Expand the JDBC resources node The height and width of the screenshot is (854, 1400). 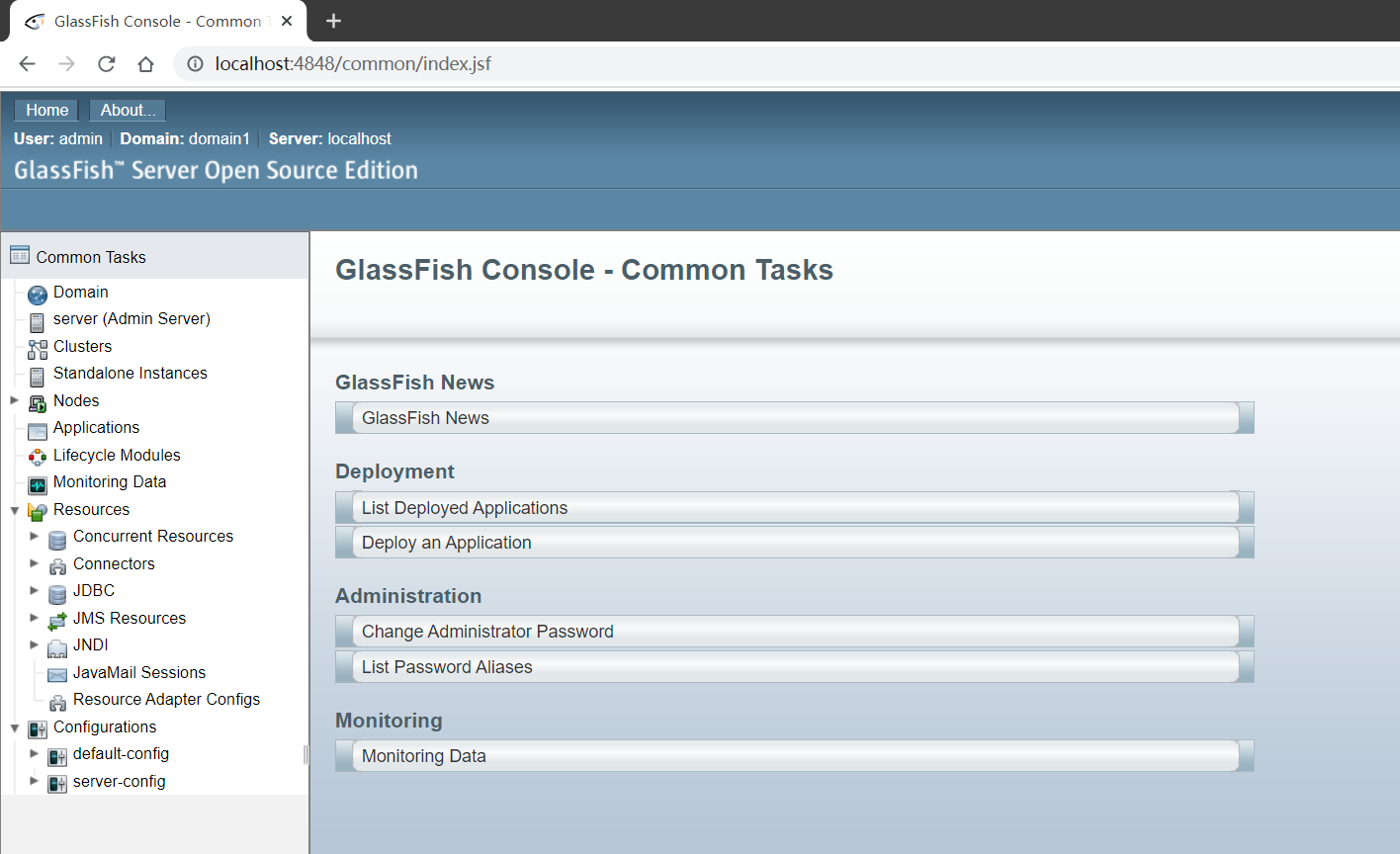[35, 590]
